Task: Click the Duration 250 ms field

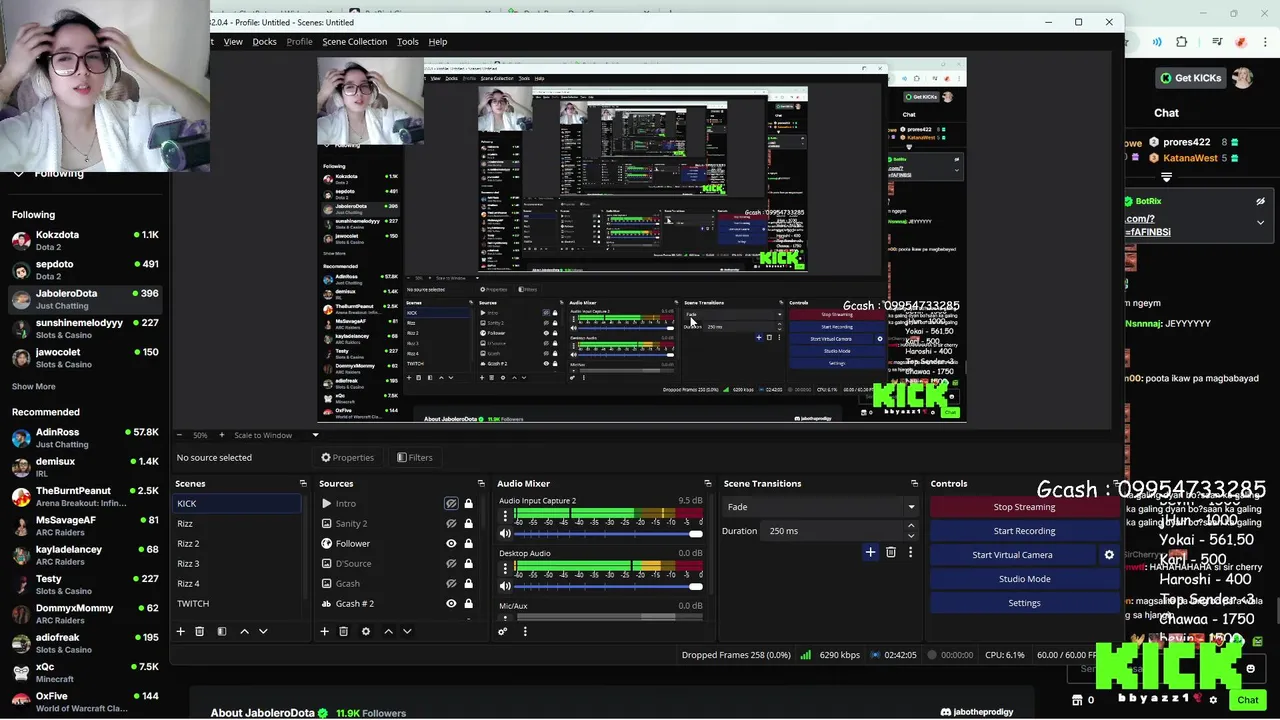Action: coord(832,531)
